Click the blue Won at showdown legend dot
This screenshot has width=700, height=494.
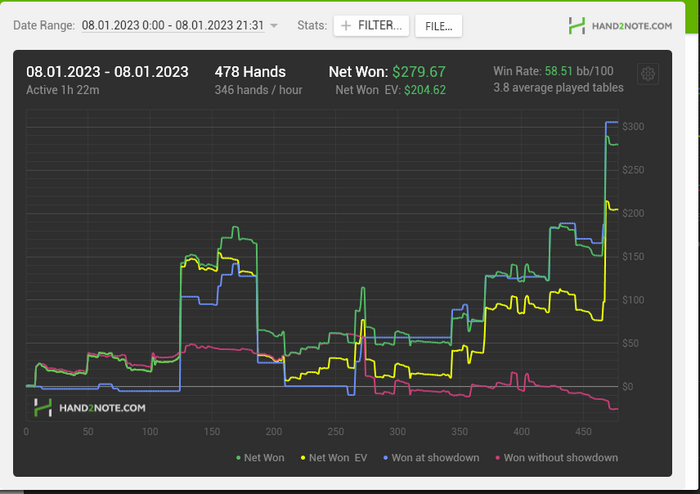[386, 458]
